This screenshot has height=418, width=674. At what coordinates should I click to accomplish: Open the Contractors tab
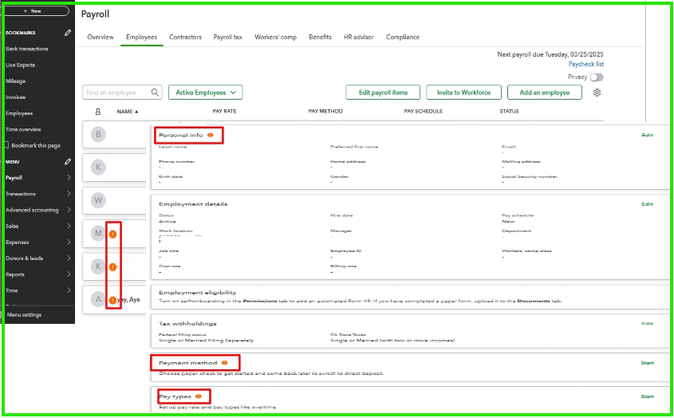tap(185, 37)
